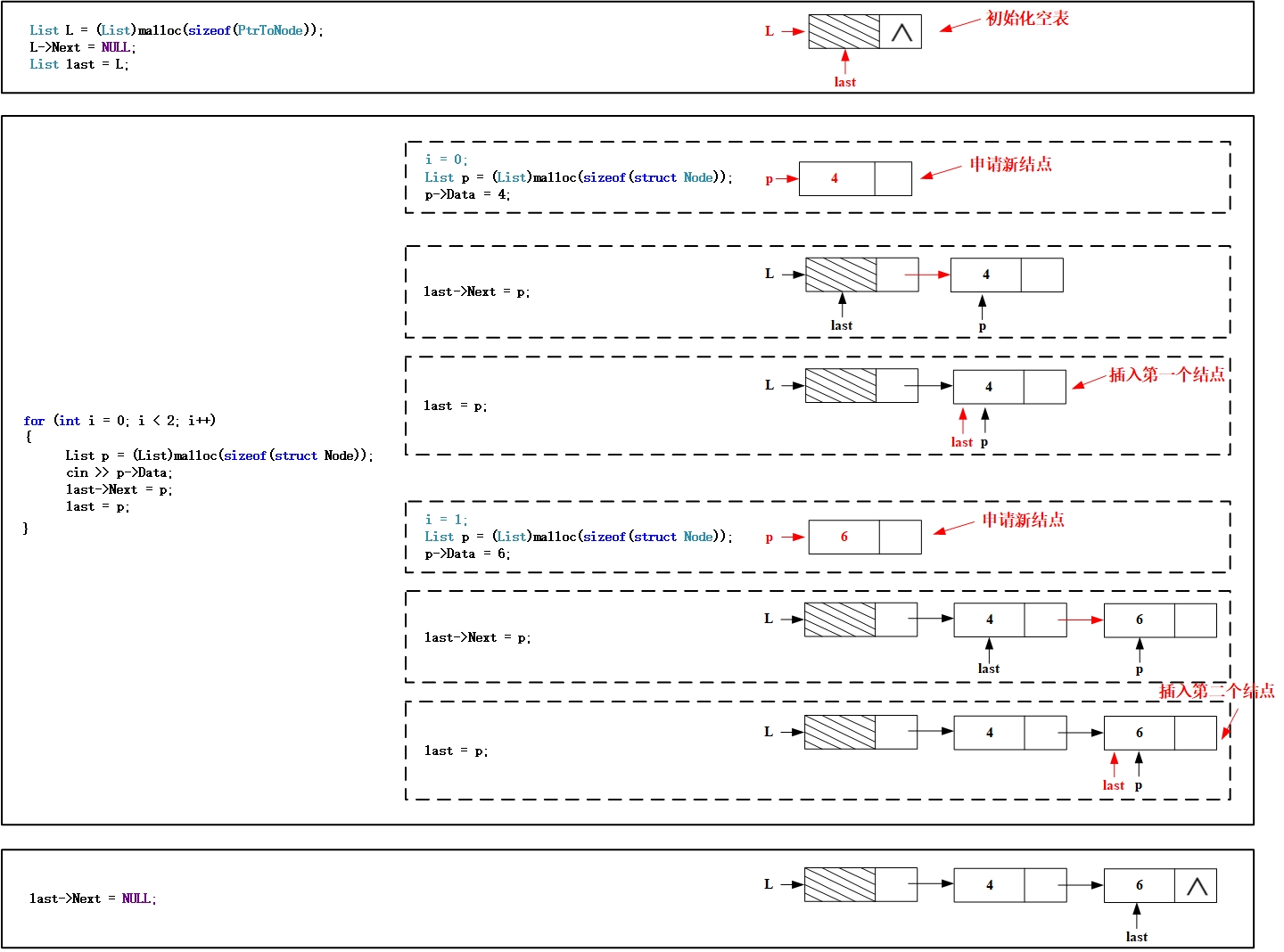Click the red number 4 in the new node

tap(835, 178)
